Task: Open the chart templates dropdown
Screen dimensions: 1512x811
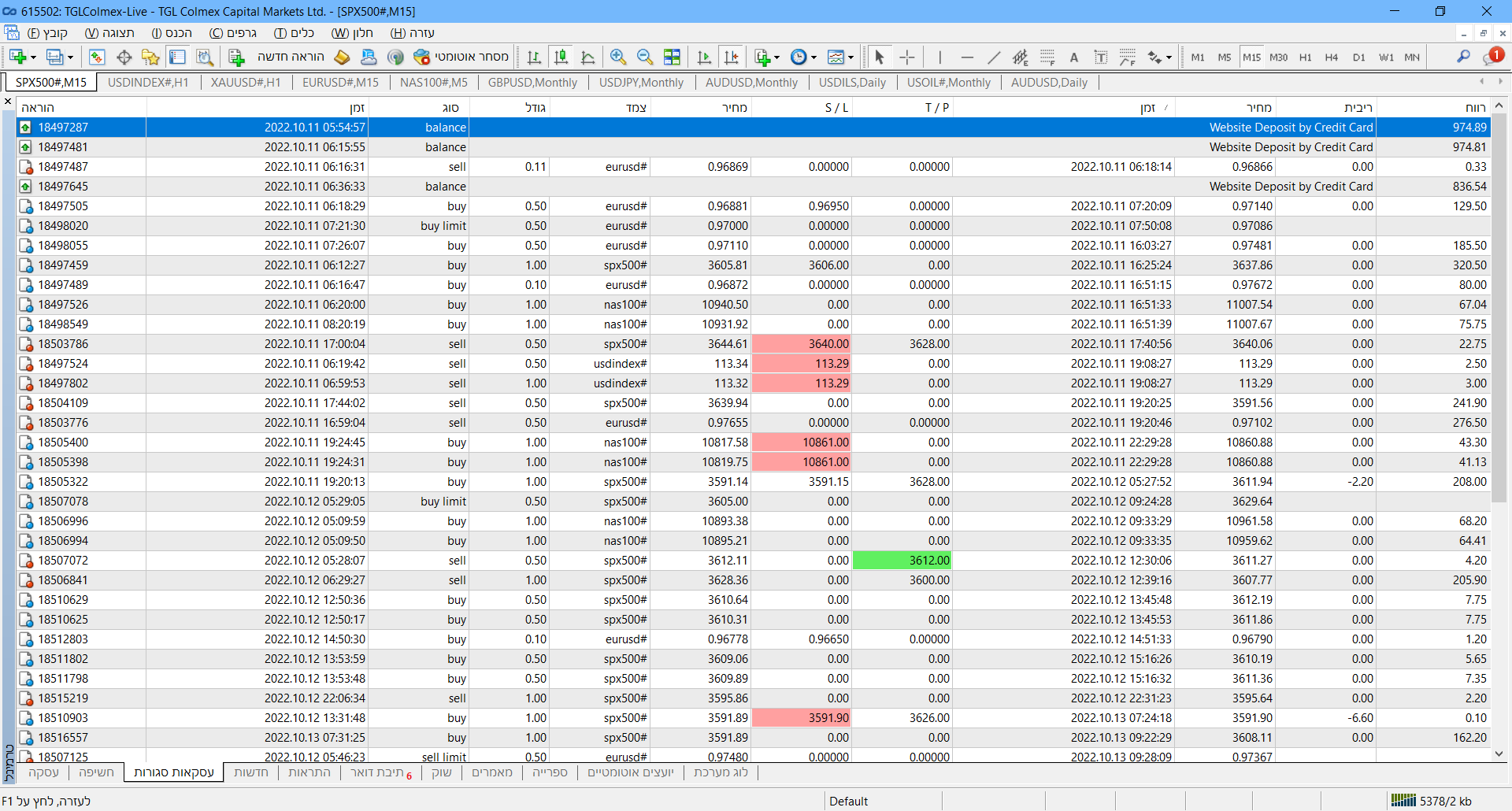Action: [x=850, y=57]
